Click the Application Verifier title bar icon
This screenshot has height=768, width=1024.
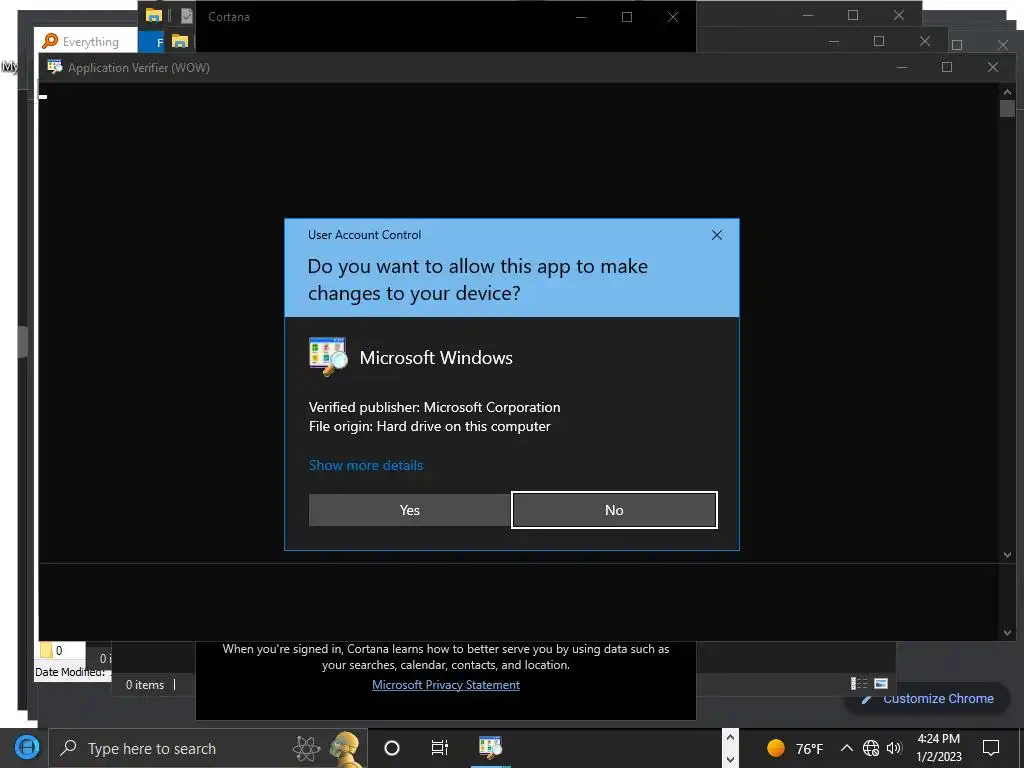click(x=55, y=67)
